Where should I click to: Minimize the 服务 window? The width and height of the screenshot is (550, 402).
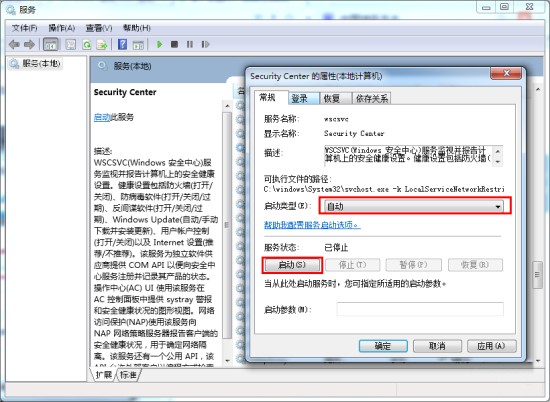pos(486,7)
